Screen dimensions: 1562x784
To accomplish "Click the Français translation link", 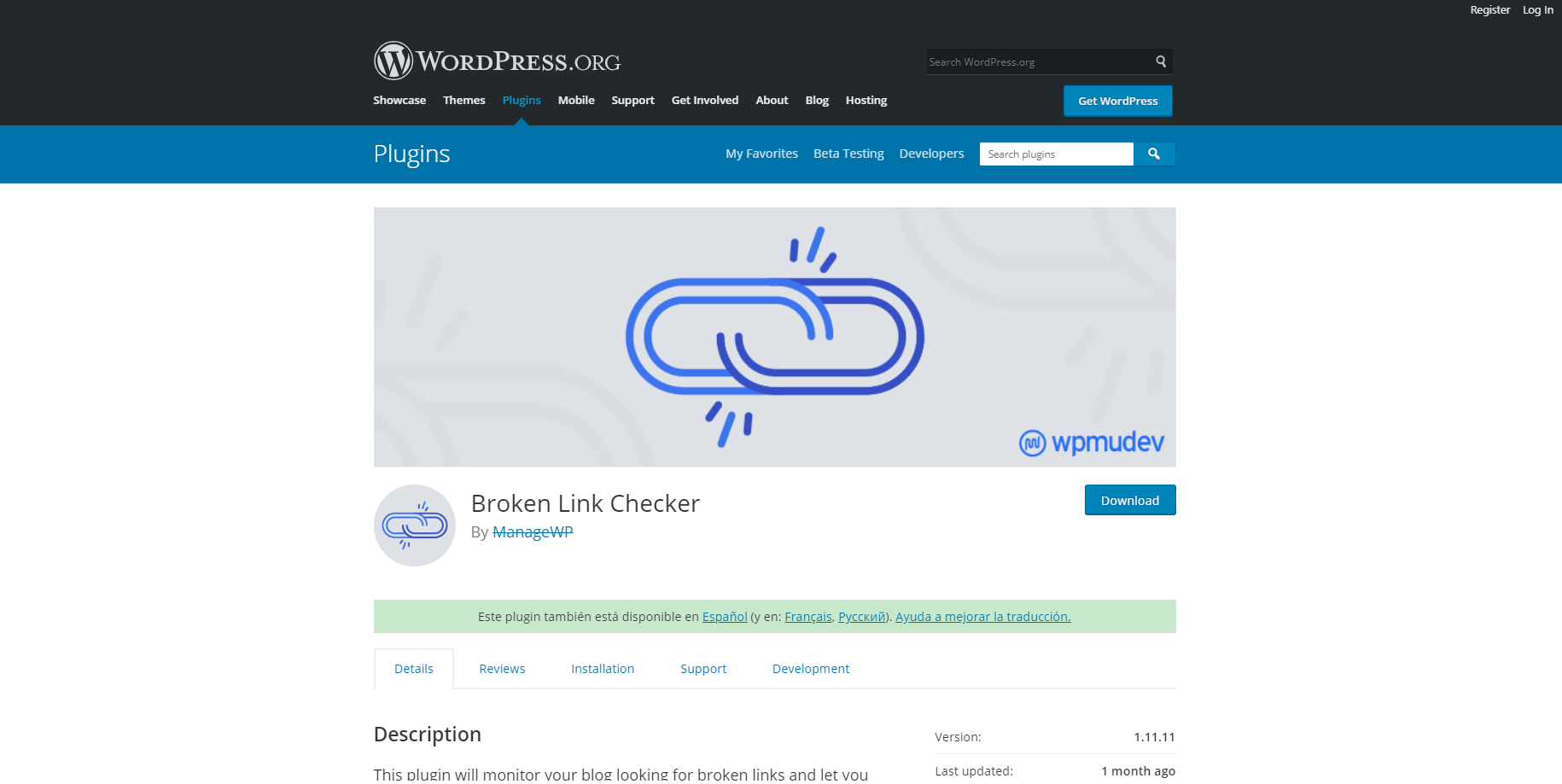I will click(808, 617).
